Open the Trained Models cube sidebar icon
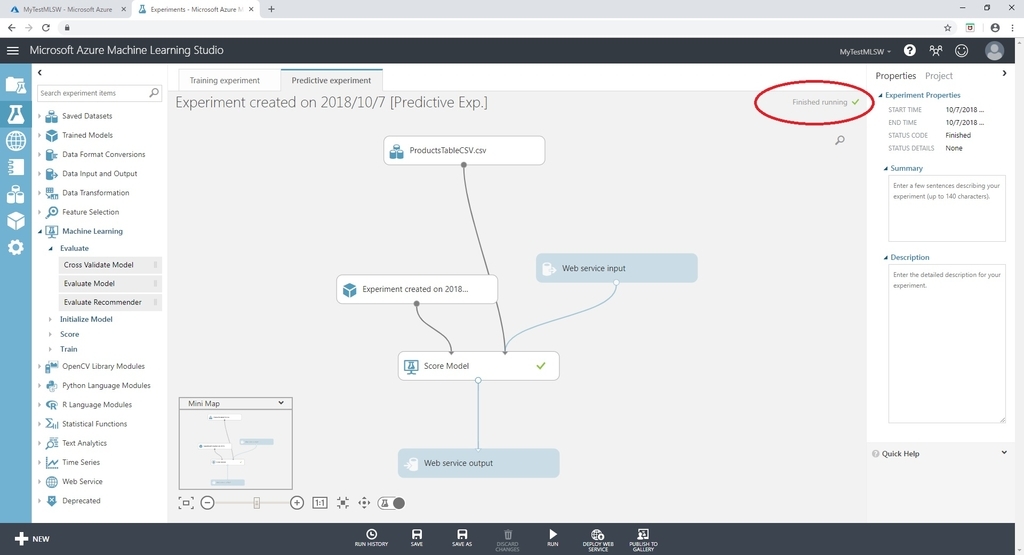The width and height of the screenshot is (1024, 555). coord(16,221)
